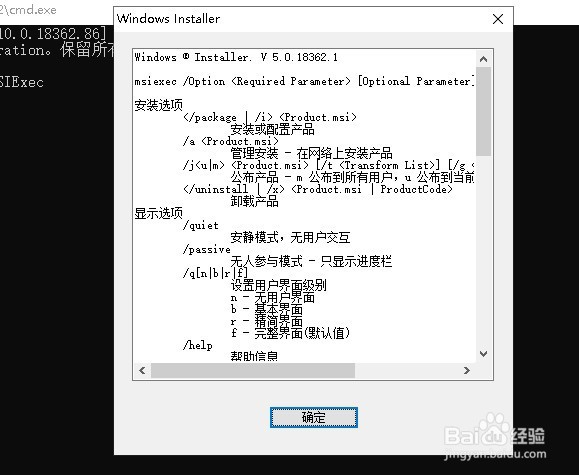Click the '/a <Product.msi>' line
This screenshot has height=475, width=579.
click(231, 141)
